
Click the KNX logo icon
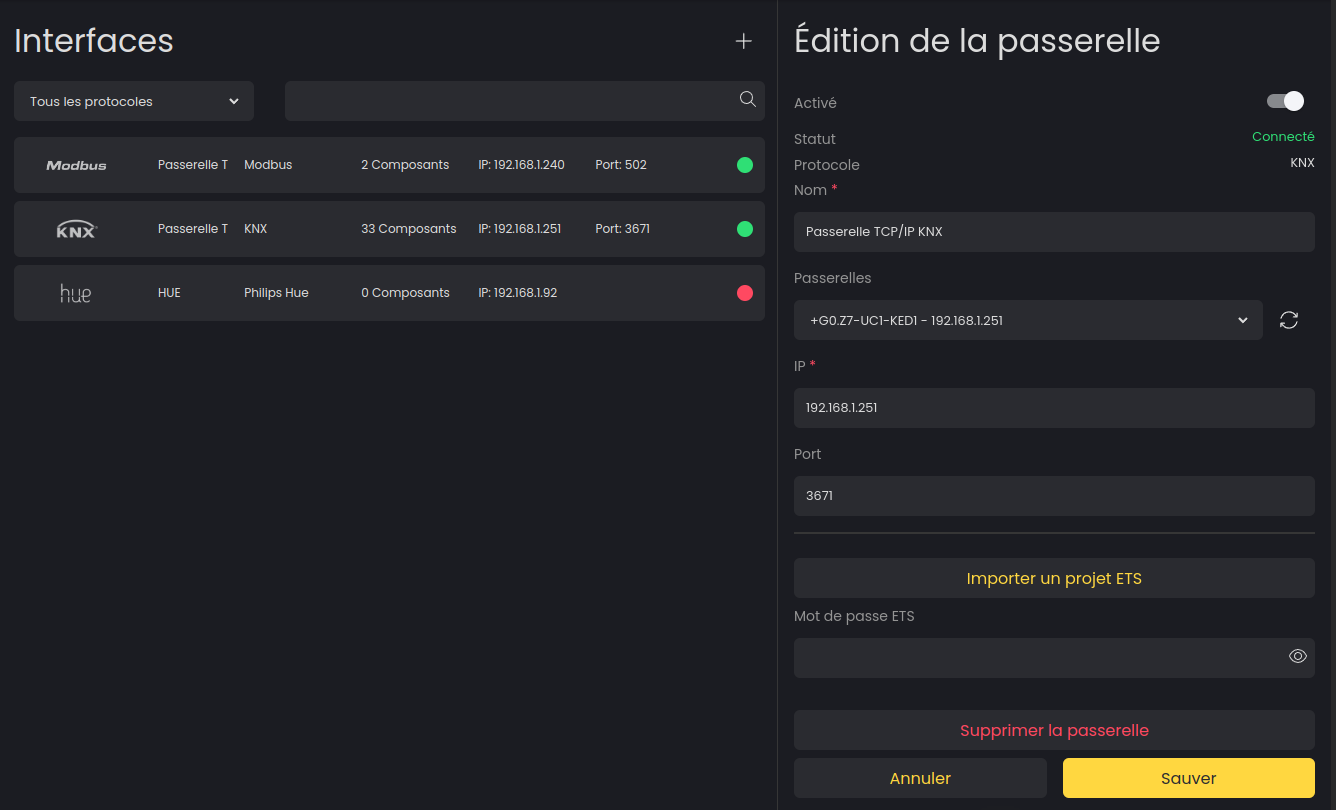76,230
